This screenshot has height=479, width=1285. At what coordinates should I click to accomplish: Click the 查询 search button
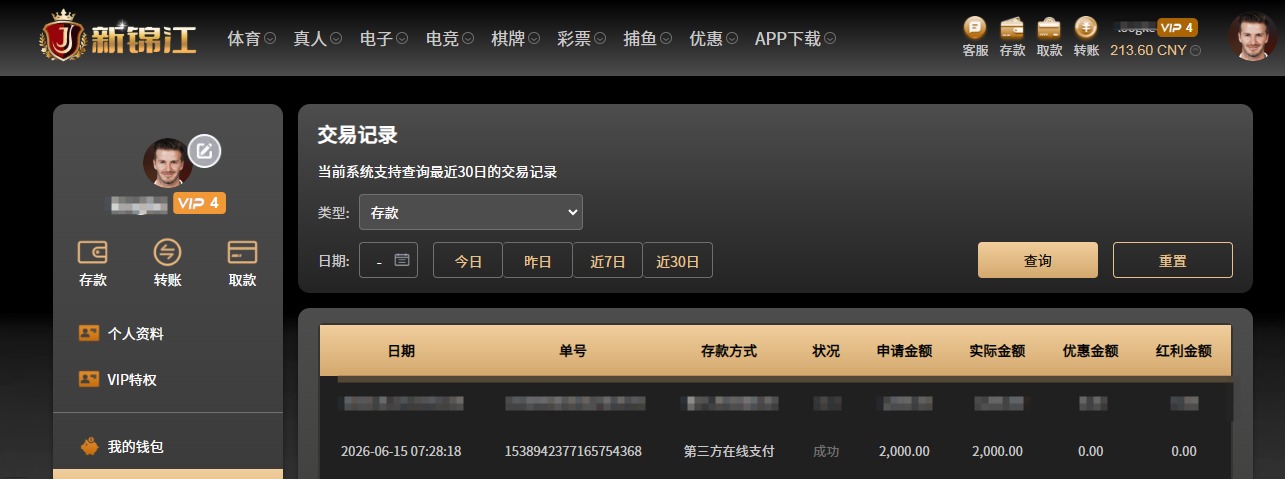point(1038,260)
